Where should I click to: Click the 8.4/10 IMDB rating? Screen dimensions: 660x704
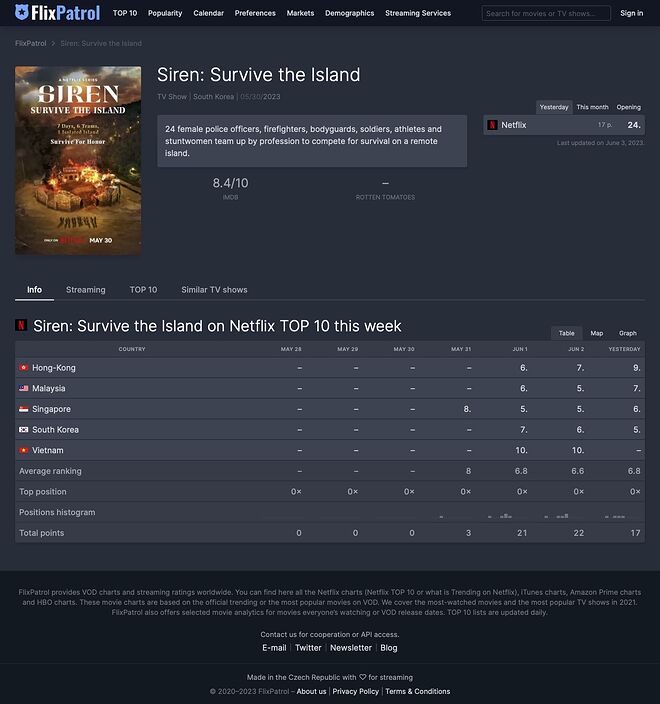230,183
